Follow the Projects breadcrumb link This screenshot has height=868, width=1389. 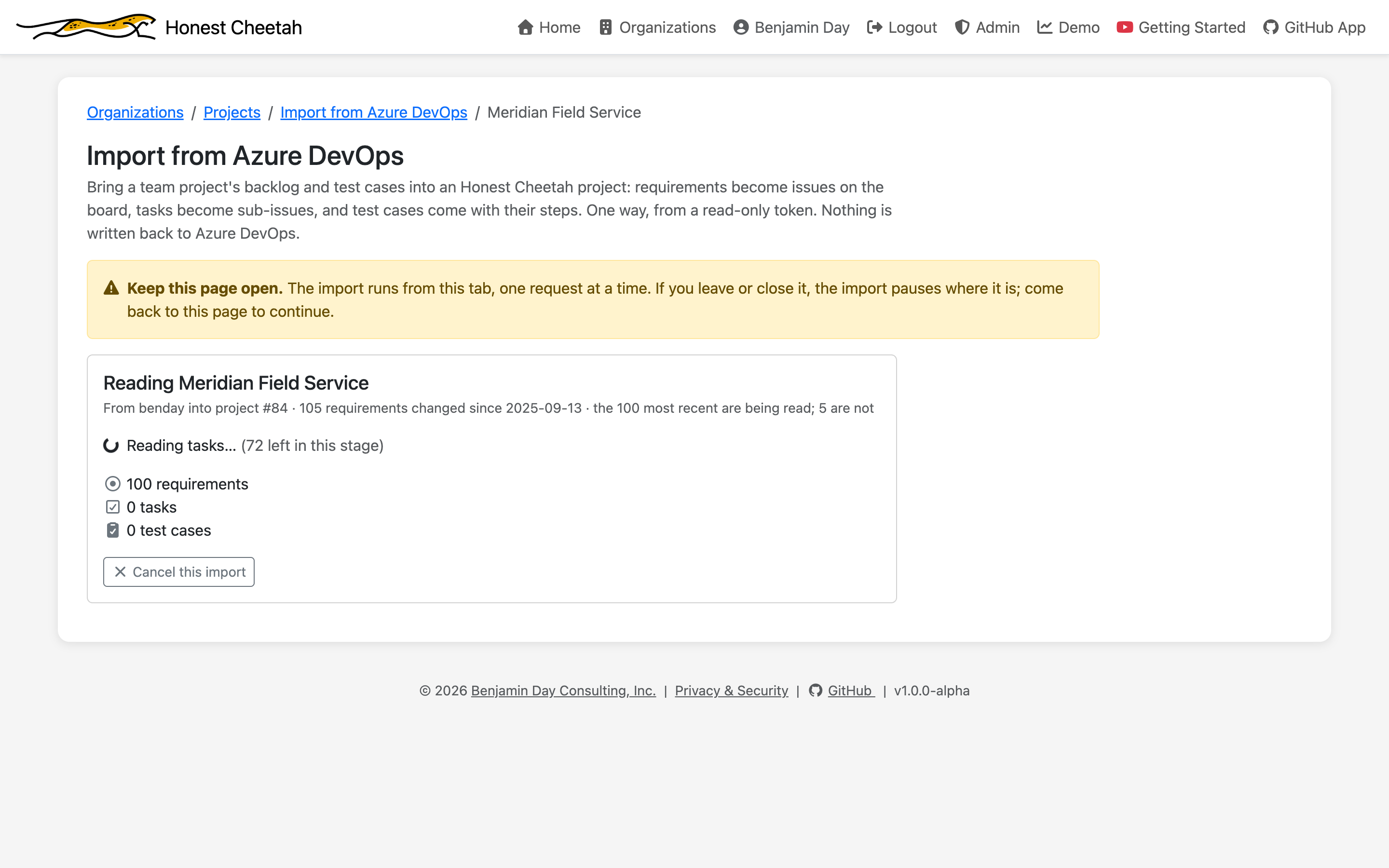pyautogui.click(x=232, y=112)
